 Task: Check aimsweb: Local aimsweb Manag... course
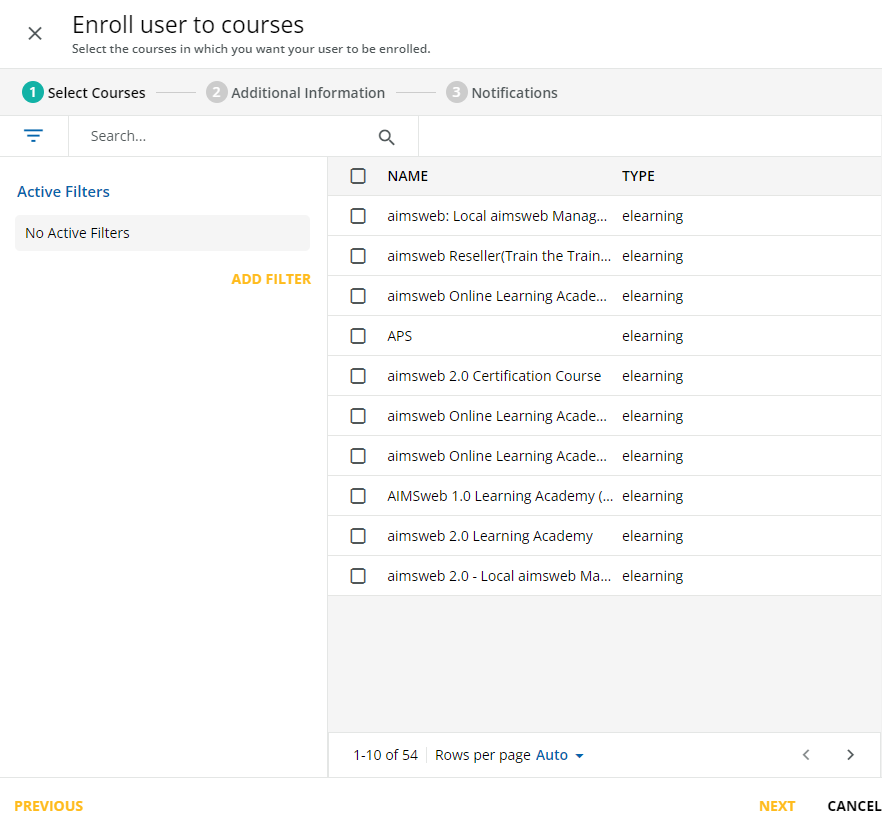pyautogui.click(x=358, y=216)
